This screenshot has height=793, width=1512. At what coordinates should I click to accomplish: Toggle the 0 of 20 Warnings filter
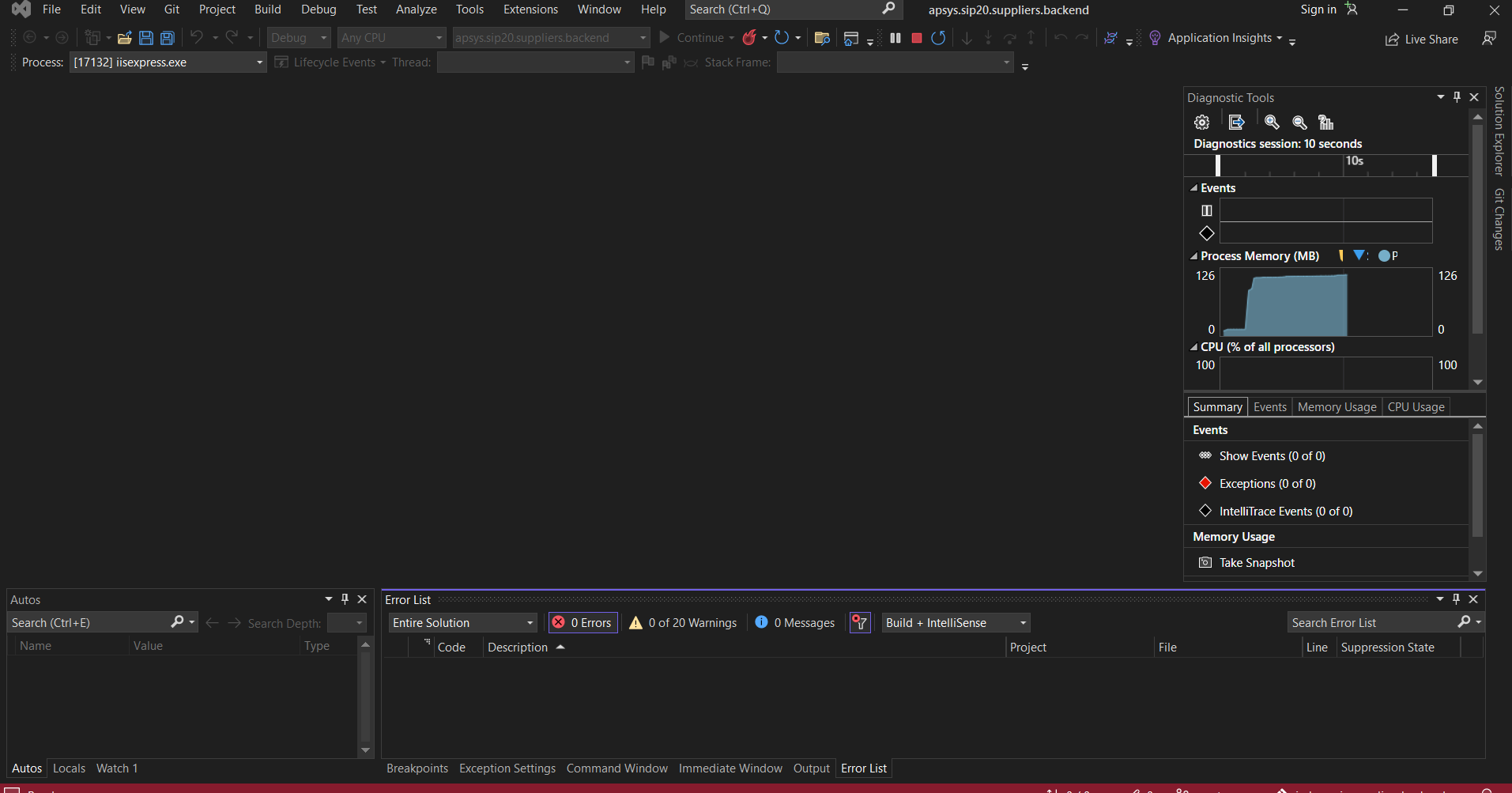click(683, 623)
